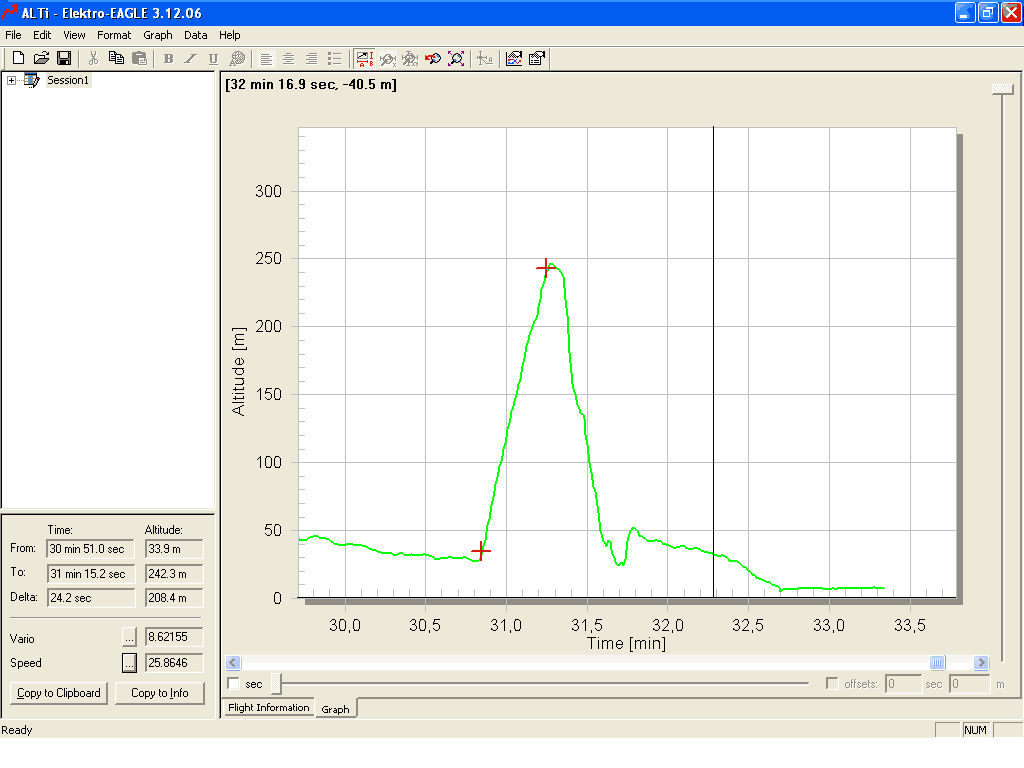Open properties icon at toolbar end

(x=537, y=59)
